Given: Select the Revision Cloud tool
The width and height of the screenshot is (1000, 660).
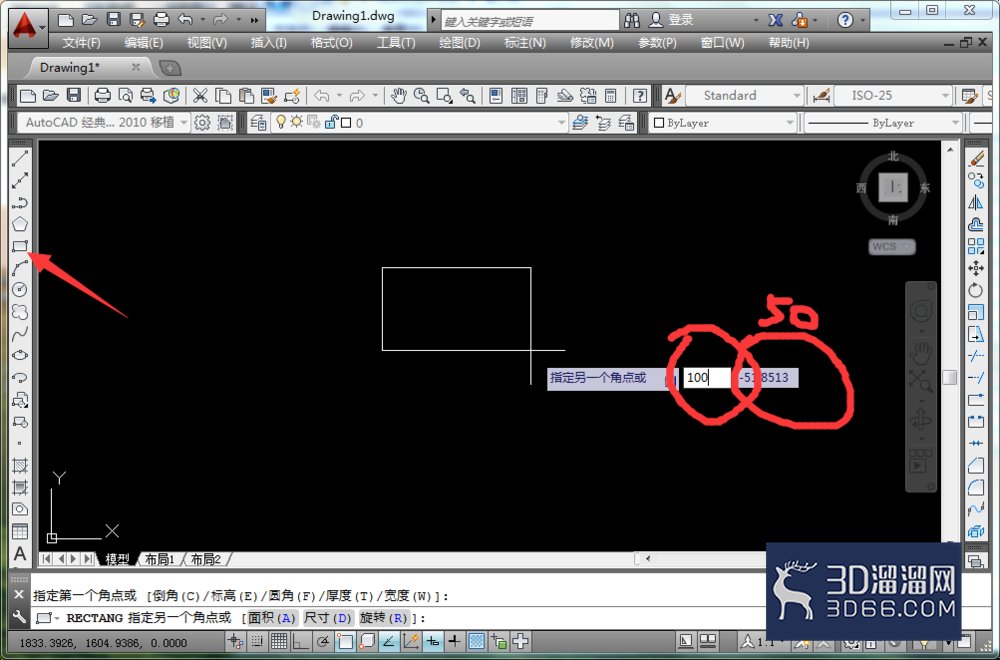Looking at the screenshot, I should [x=20, y=311].
